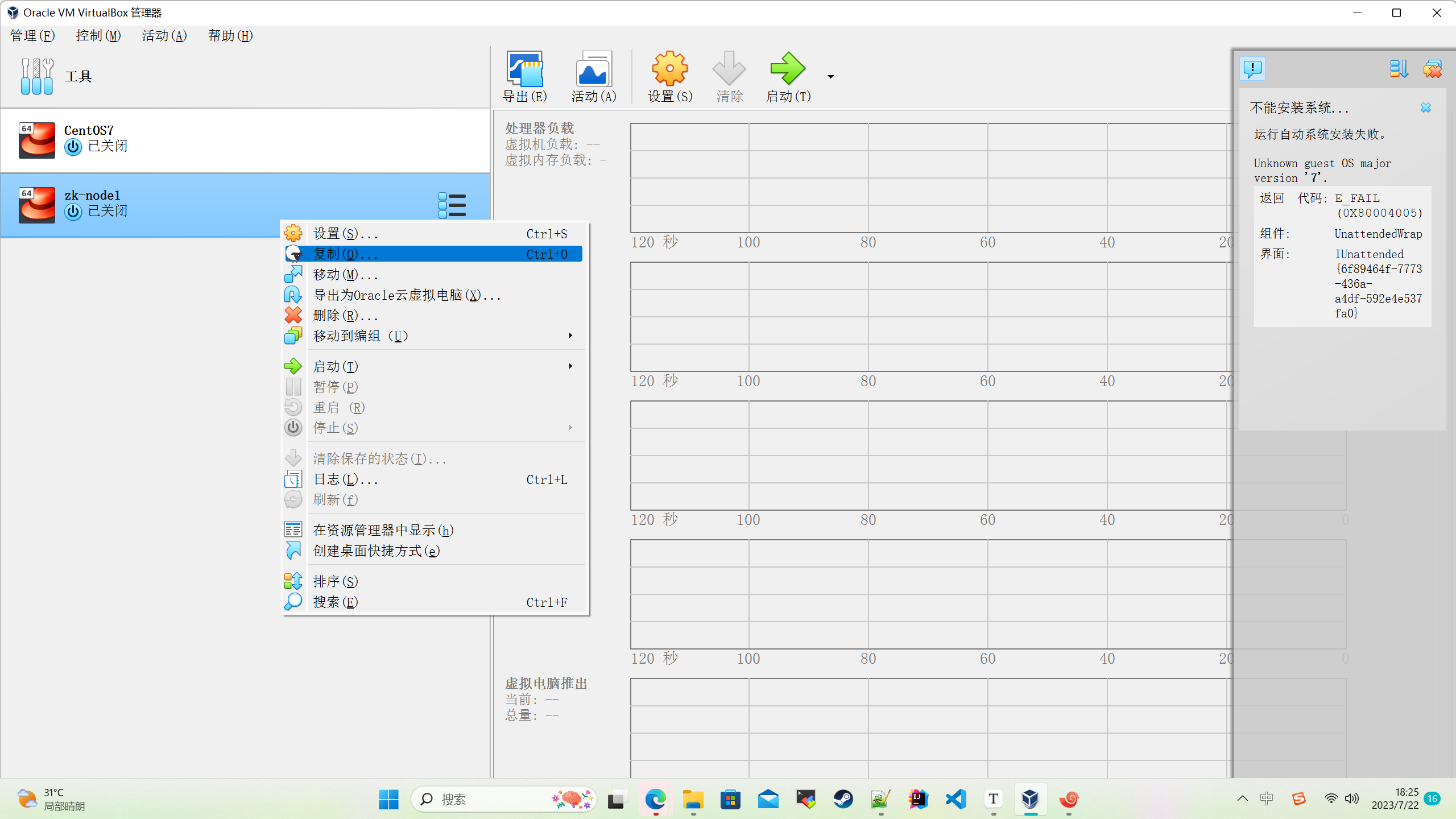The width and height of the screenshot is (1456, 819).
Task: Choose 日志(L)... in the context menu
Action: click(433, 479)
